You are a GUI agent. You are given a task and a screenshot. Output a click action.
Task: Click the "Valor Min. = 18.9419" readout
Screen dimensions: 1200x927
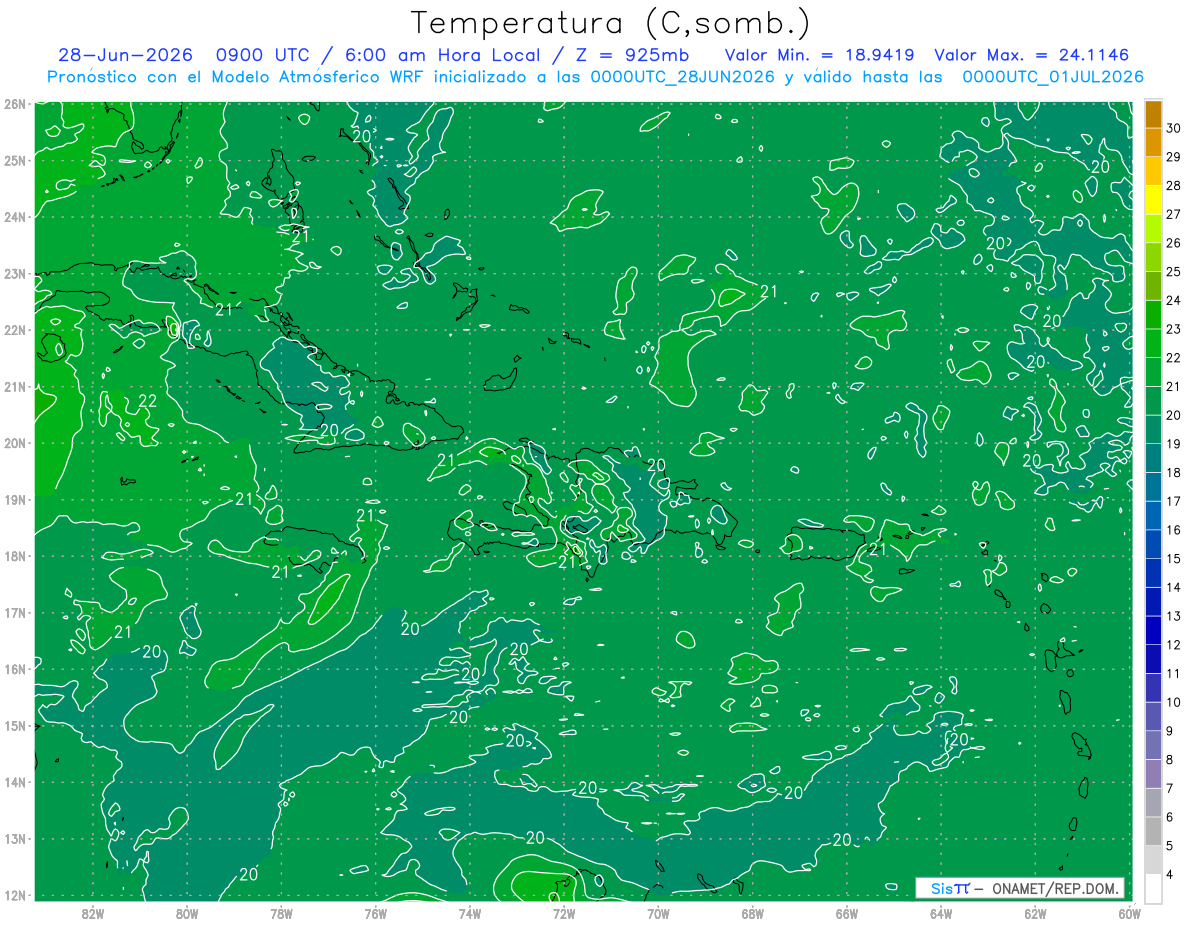click(819, 55)
